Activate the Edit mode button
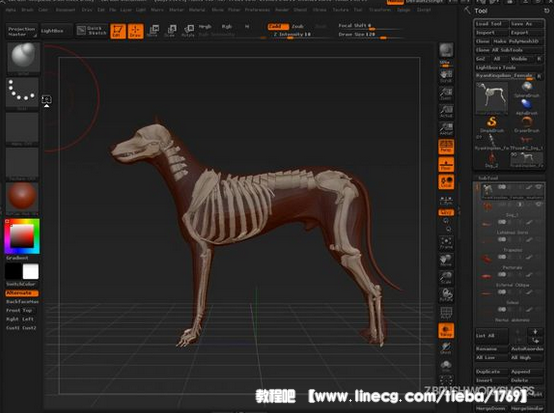The width and height of the screenshot is (554, 413). point(118,31)
